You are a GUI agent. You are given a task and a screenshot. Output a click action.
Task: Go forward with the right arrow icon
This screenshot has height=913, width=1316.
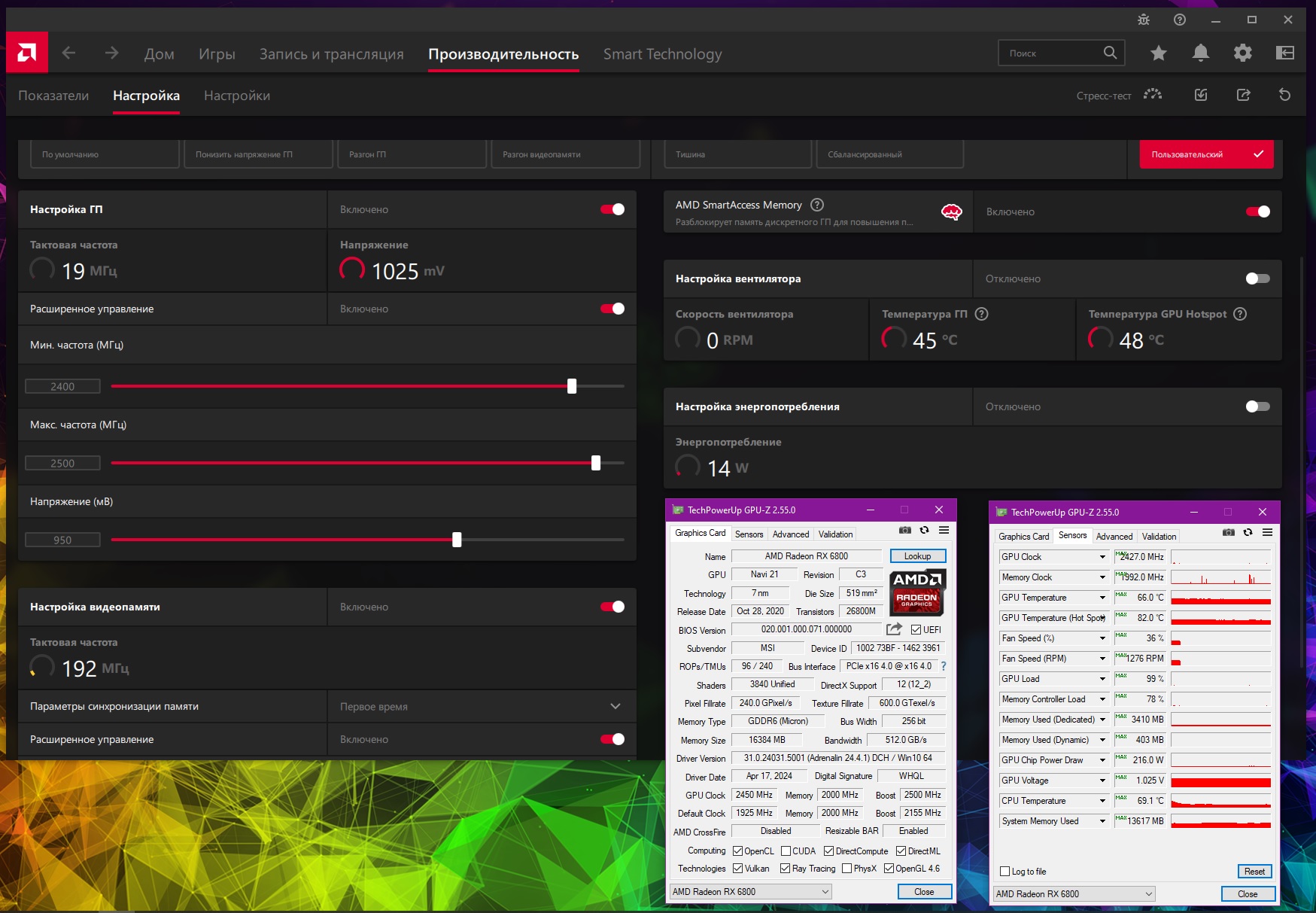tap(111, 53)
